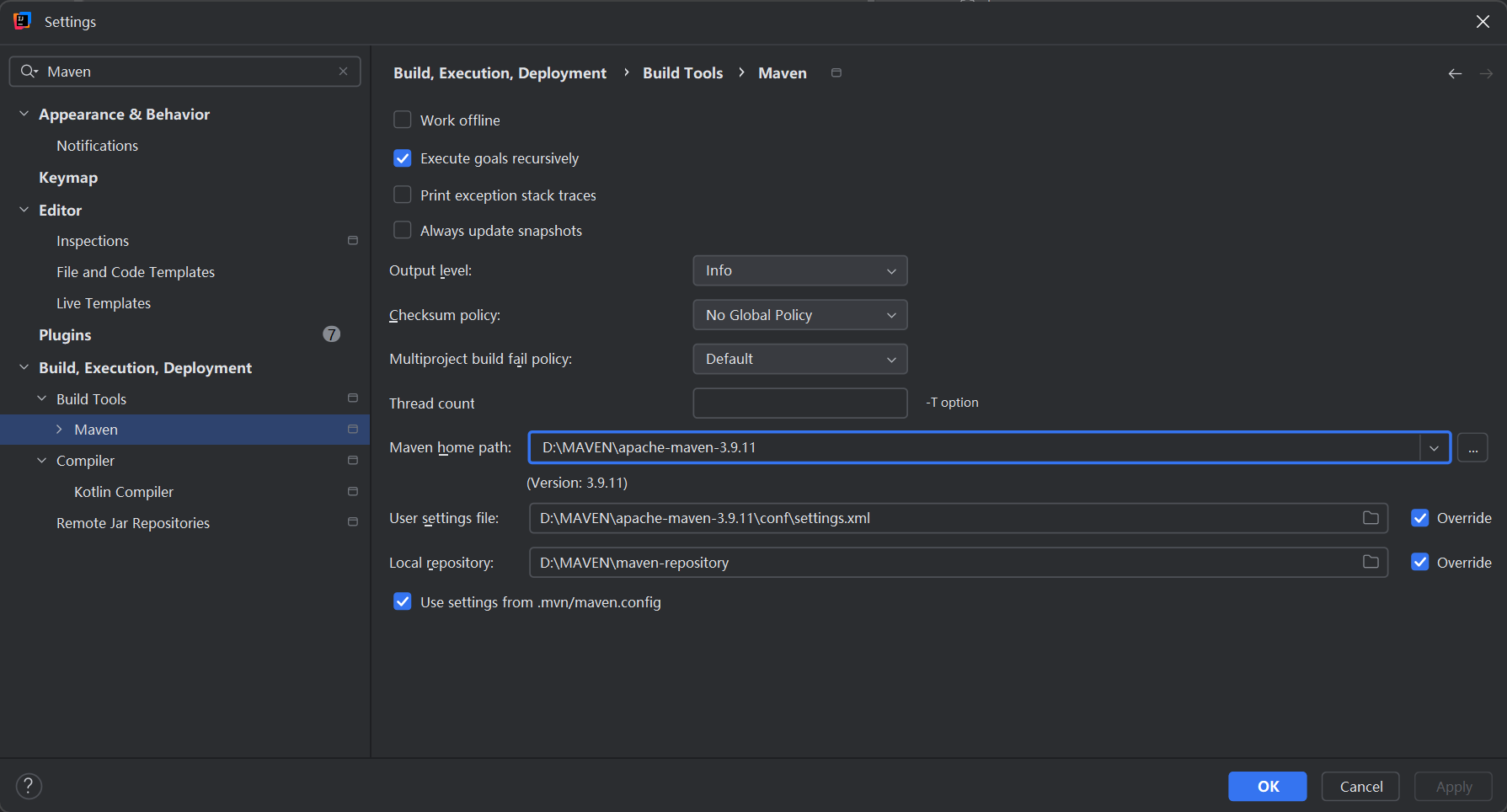Click OK to confirm settings
1507x812 pixels.
[x=1268, y=787]
